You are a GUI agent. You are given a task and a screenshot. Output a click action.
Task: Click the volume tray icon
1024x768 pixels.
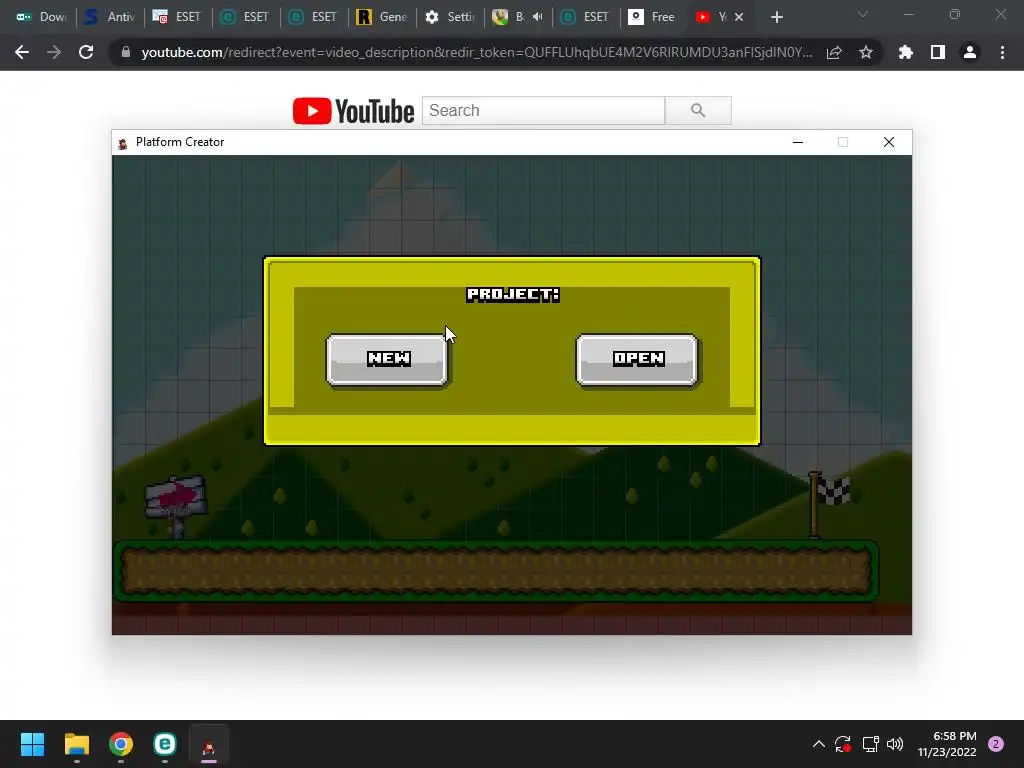point(895,744)
